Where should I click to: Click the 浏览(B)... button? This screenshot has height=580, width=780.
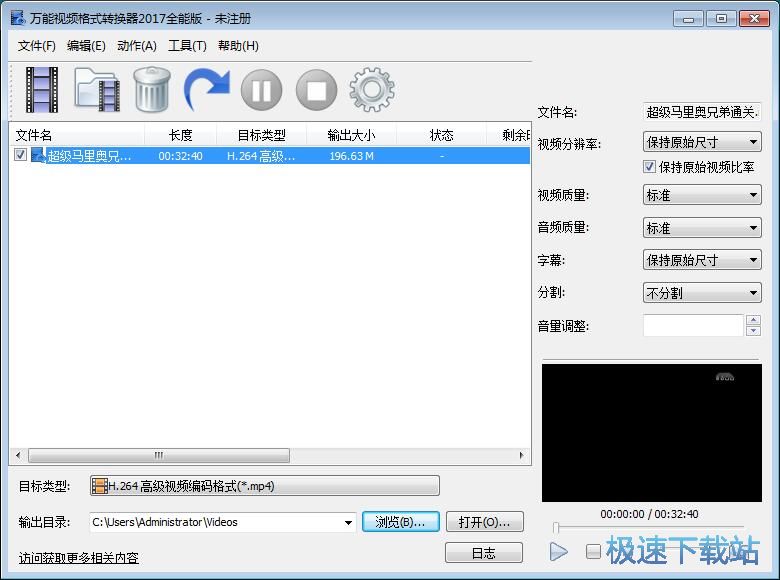click(400, 522)
